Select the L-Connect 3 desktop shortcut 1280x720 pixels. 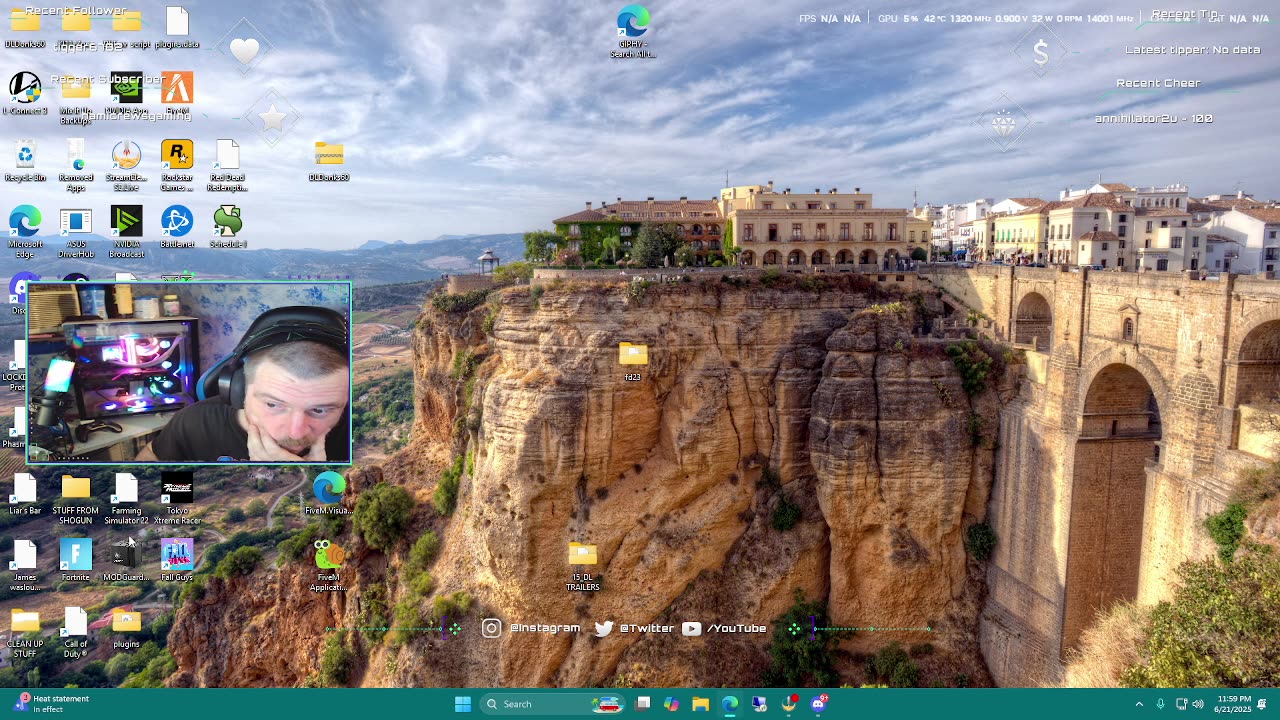(25, 93)
